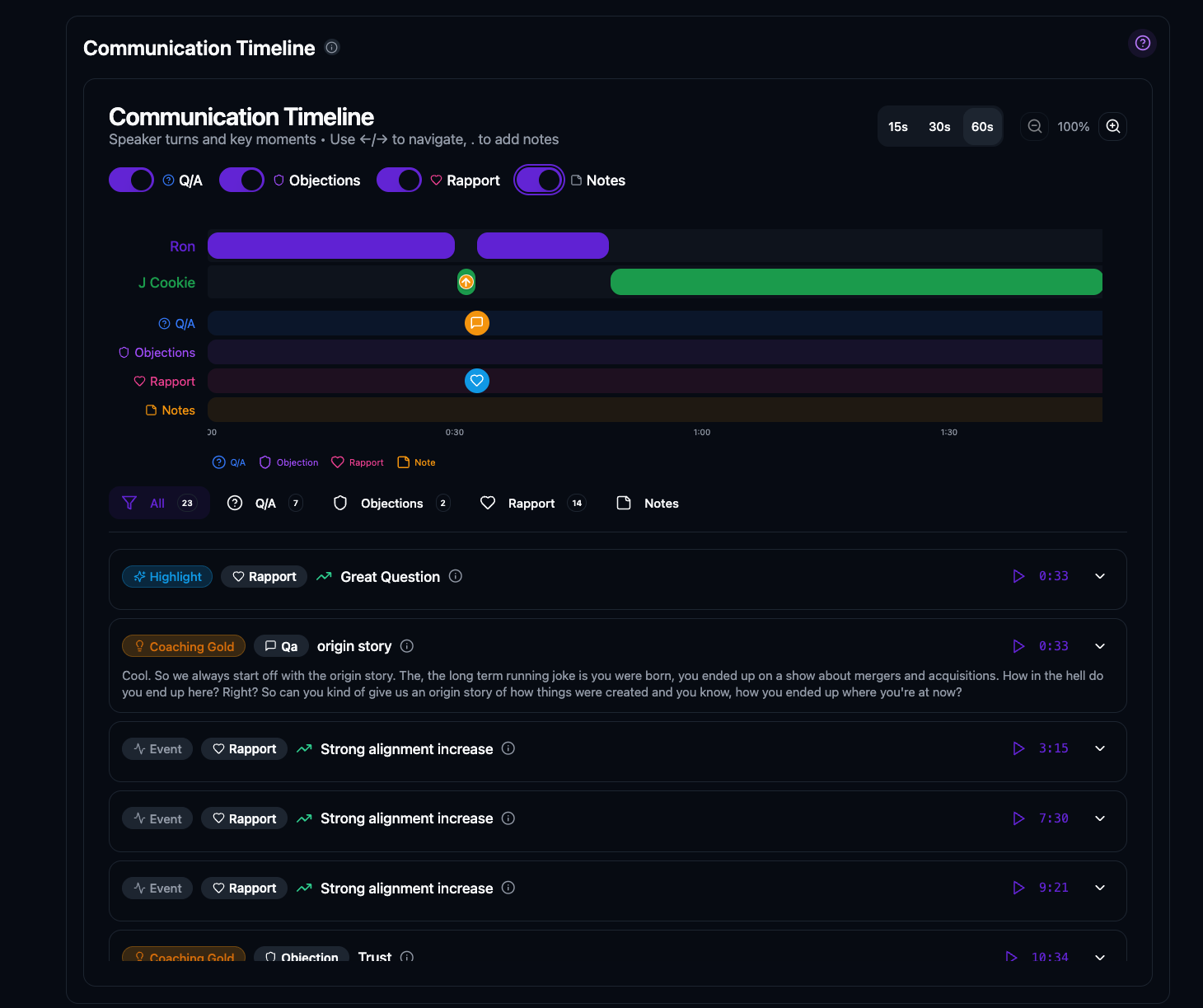Filter the list by Rapport tab

point(531,504)
